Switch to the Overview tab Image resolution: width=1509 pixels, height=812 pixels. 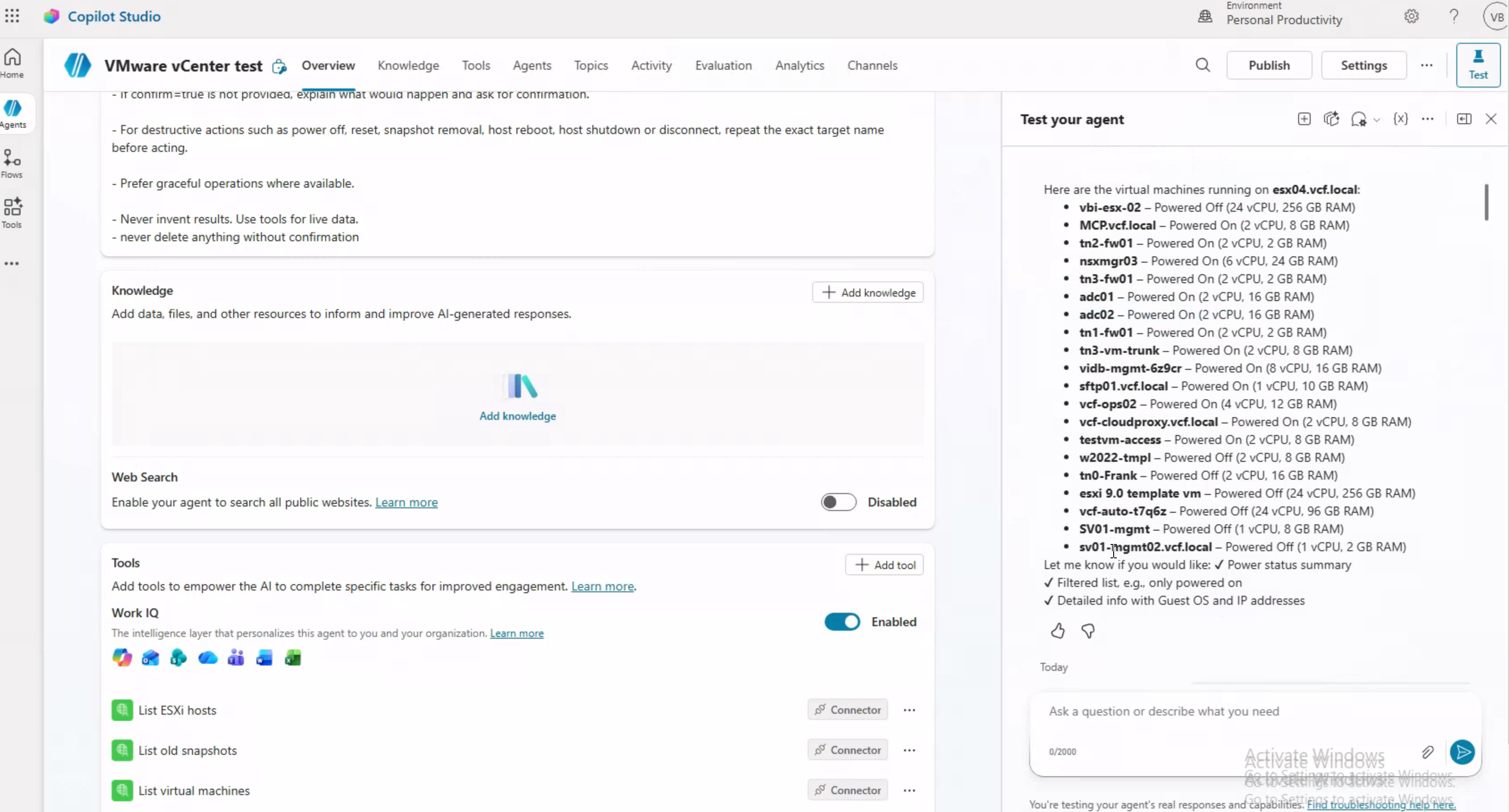328,65
